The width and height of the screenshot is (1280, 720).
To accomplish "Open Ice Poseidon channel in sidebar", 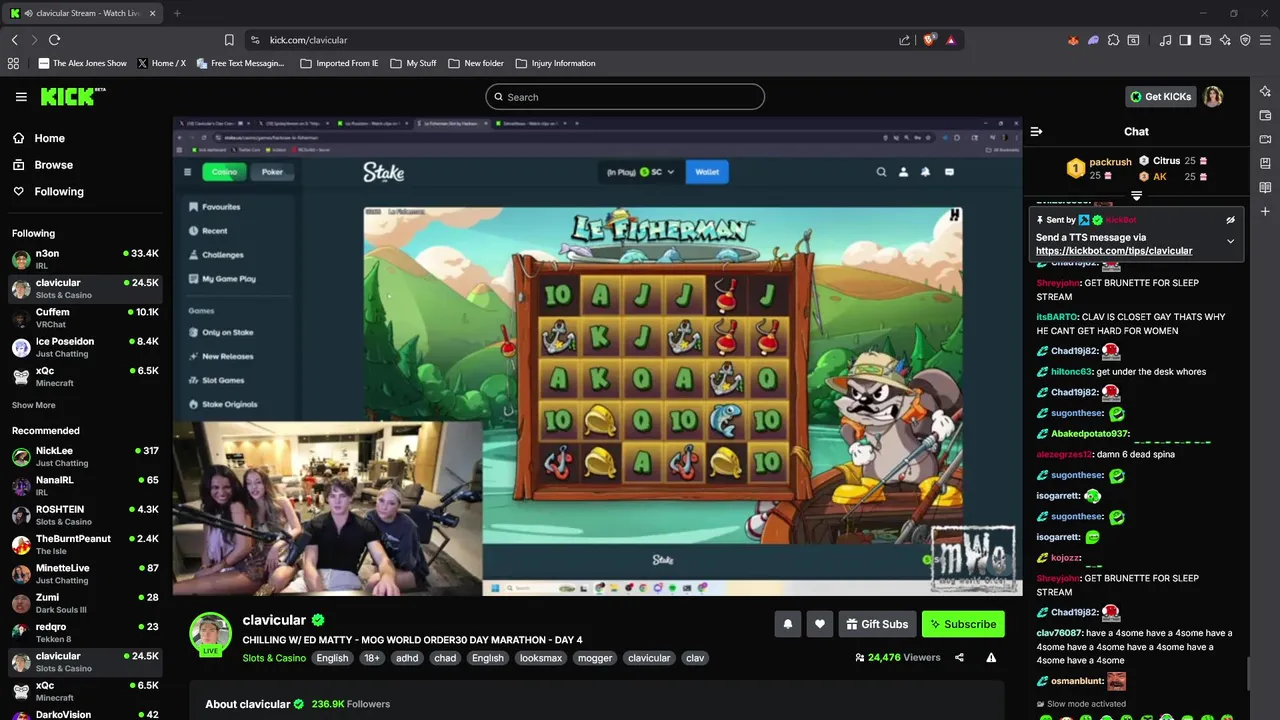I will point(85,347).
